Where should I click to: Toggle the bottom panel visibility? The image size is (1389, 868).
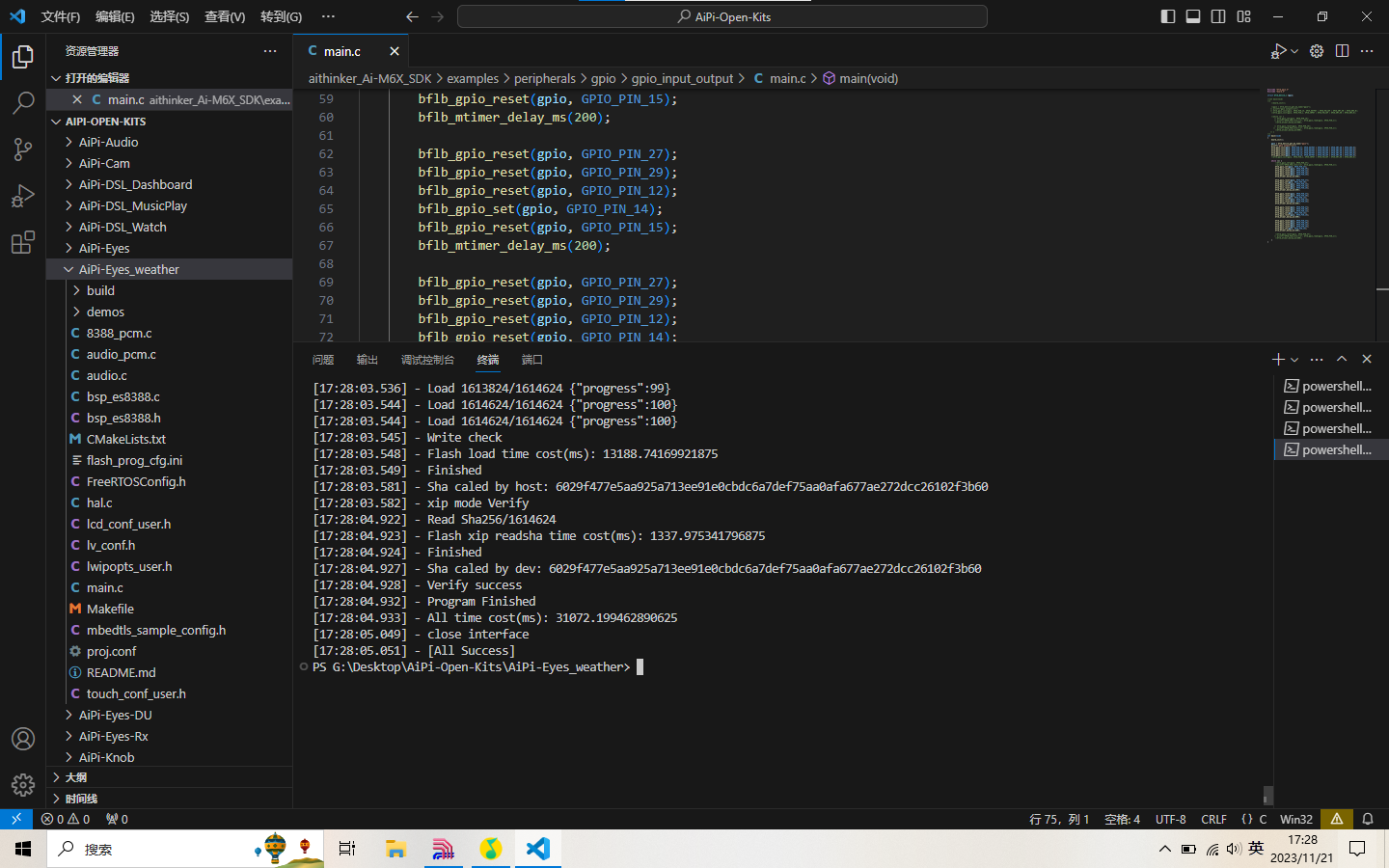[1193, 16]
